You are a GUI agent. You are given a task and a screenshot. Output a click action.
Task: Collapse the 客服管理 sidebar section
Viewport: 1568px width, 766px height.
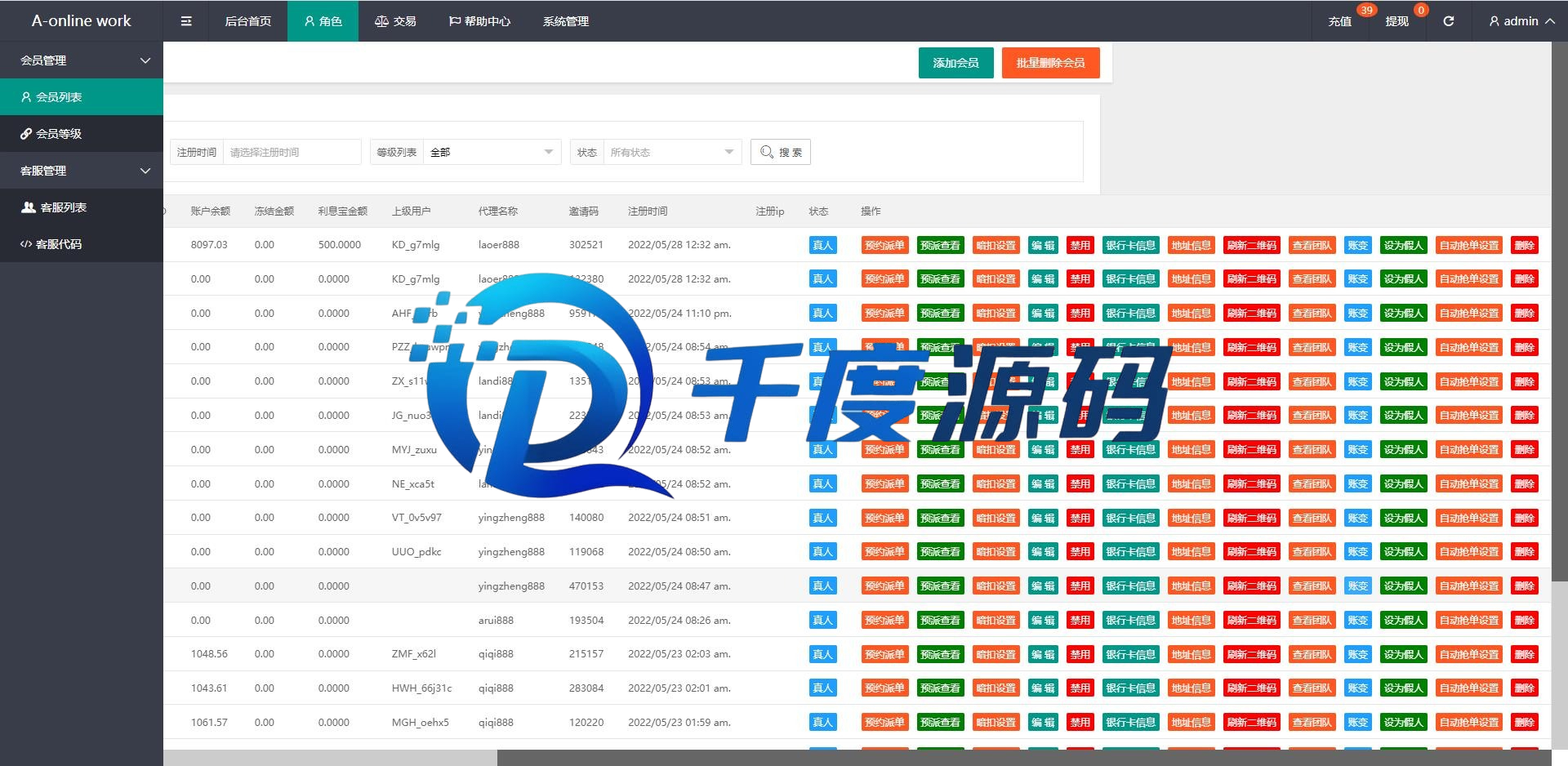tap(82, 171)
